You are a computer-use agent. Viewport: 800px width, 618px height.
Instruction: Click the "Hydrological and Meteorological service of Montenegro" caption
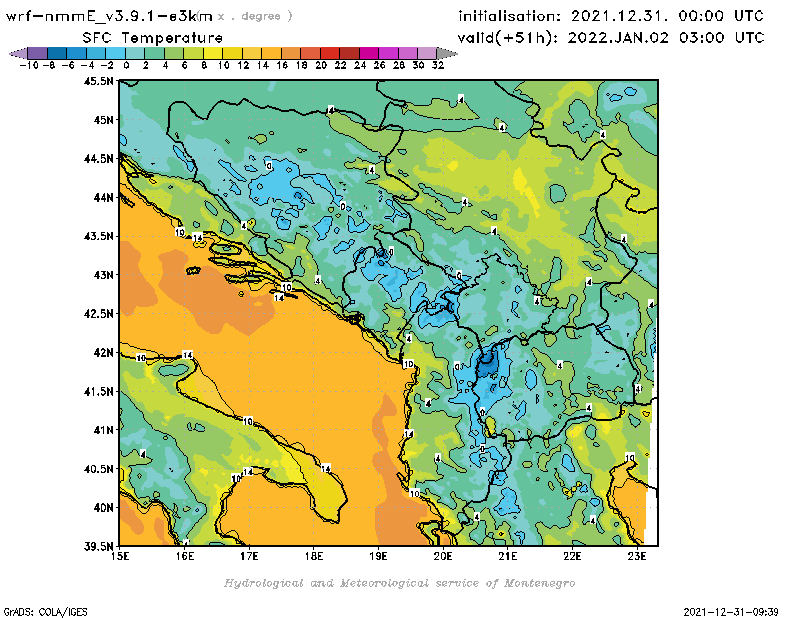399,583
